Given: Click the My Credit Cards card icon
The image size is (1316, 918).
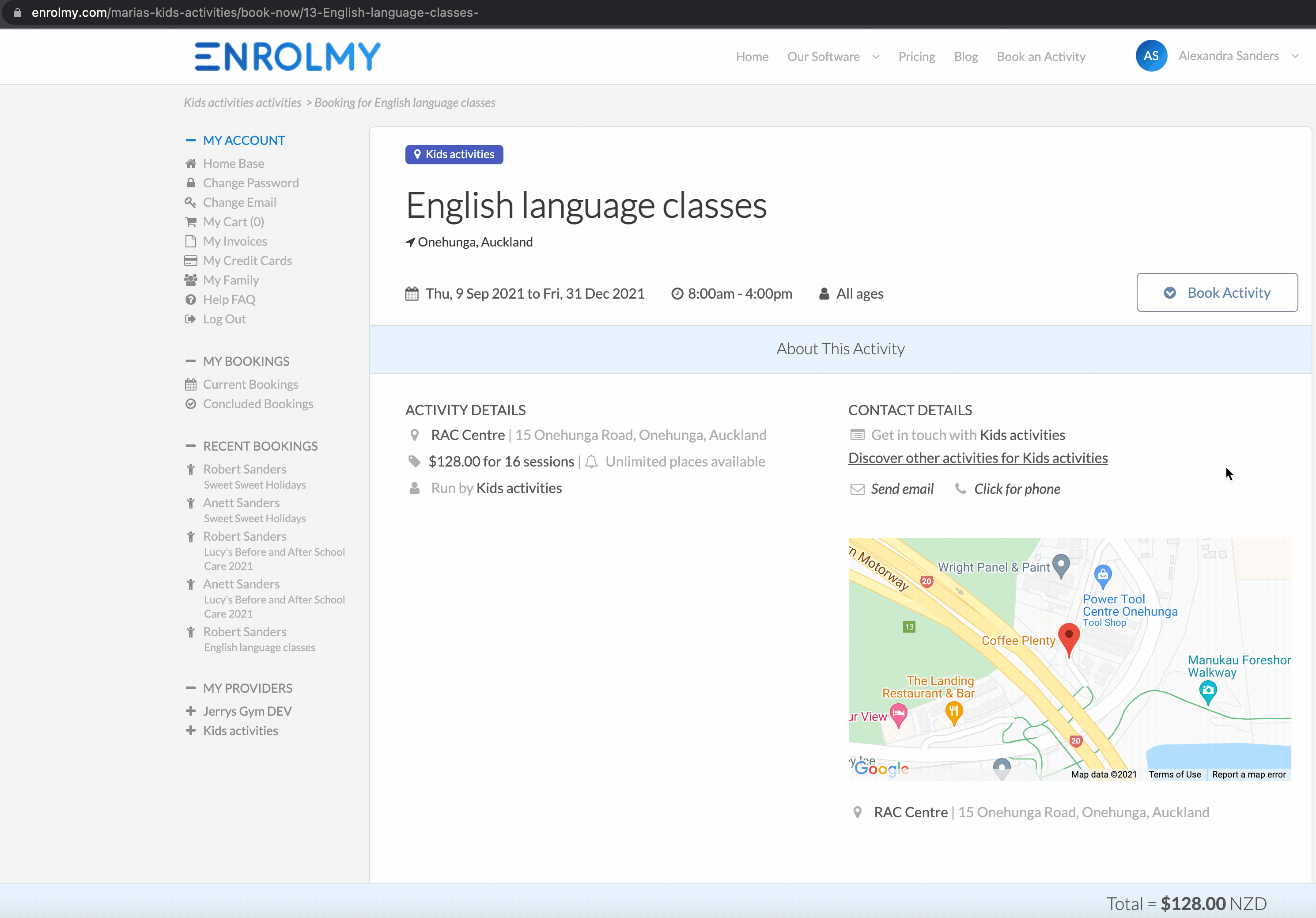Looking at the screenshot, I should [191, 260].
